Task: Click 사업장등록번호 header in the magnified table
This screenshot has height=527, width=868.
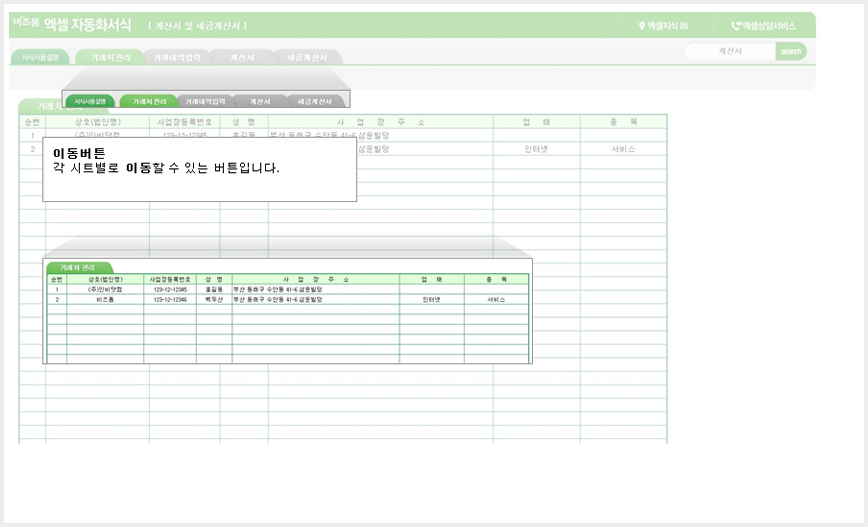Action: (x=170, y=280)
